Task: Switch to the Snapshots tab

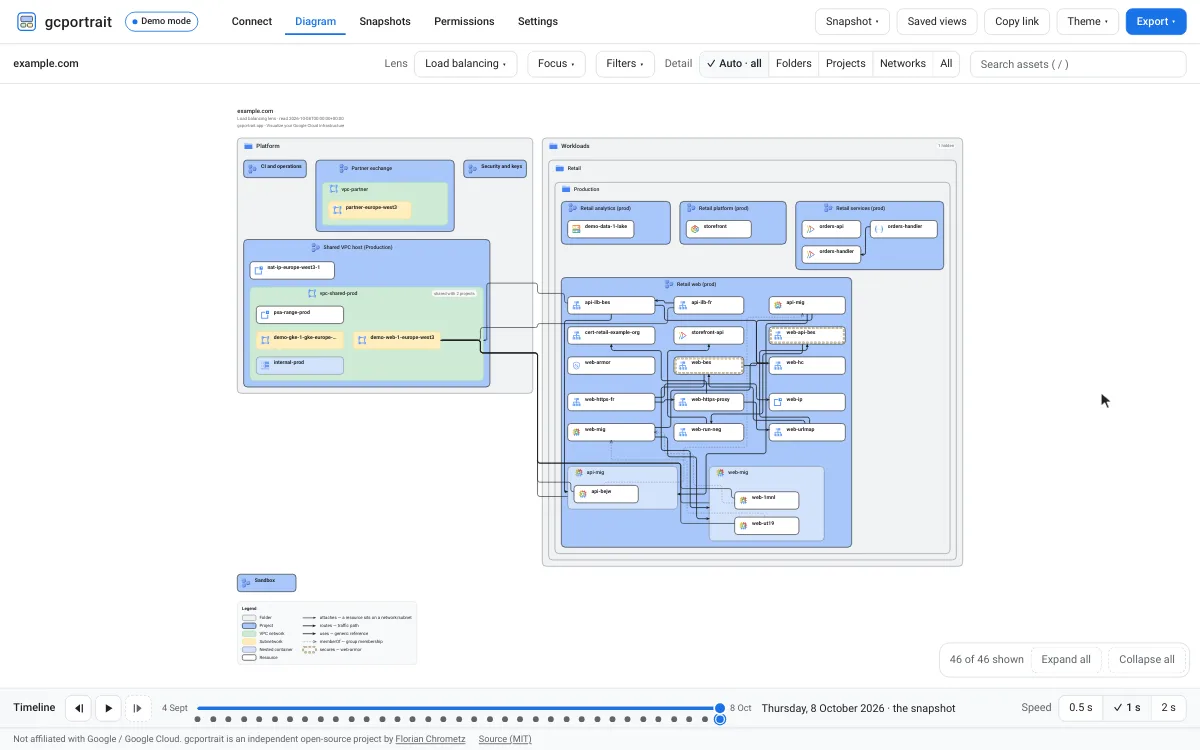Action: pyautogui.click(x=385, y=22)
